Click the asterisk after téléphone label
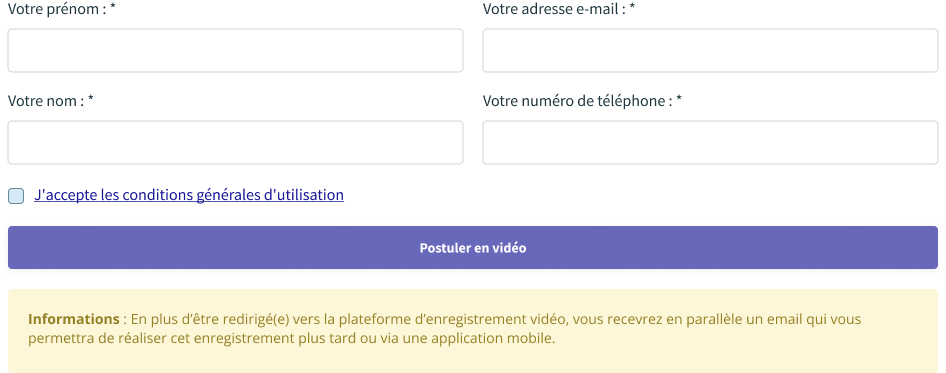The image size is (946, 373). (x=679, y=100)
